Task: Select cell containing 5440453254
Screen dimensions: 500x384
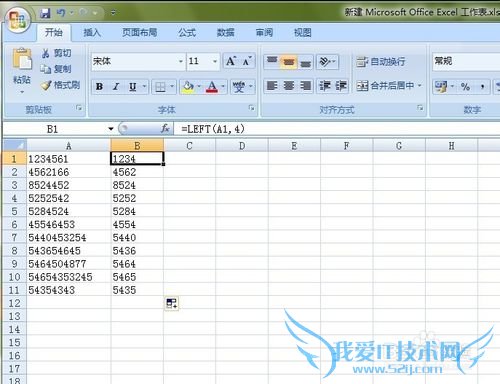Action: tap(69, 238)
